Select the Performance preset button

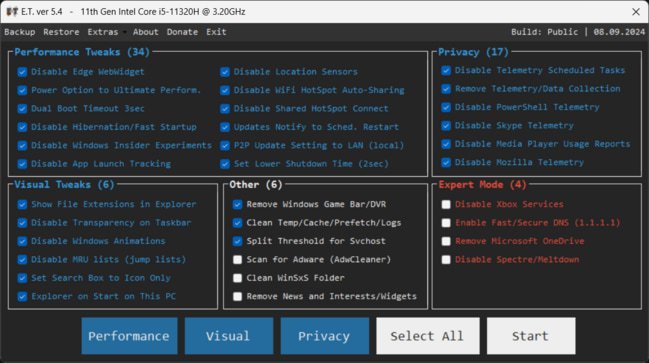tap(129, 336)
